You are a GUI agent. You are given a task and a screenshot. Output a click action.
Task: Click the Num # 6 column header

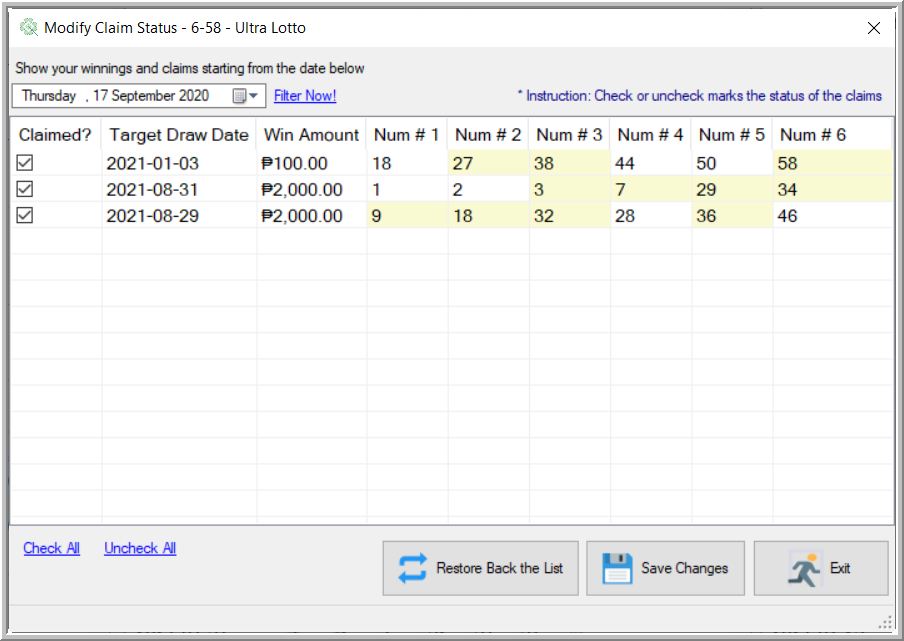833,135
